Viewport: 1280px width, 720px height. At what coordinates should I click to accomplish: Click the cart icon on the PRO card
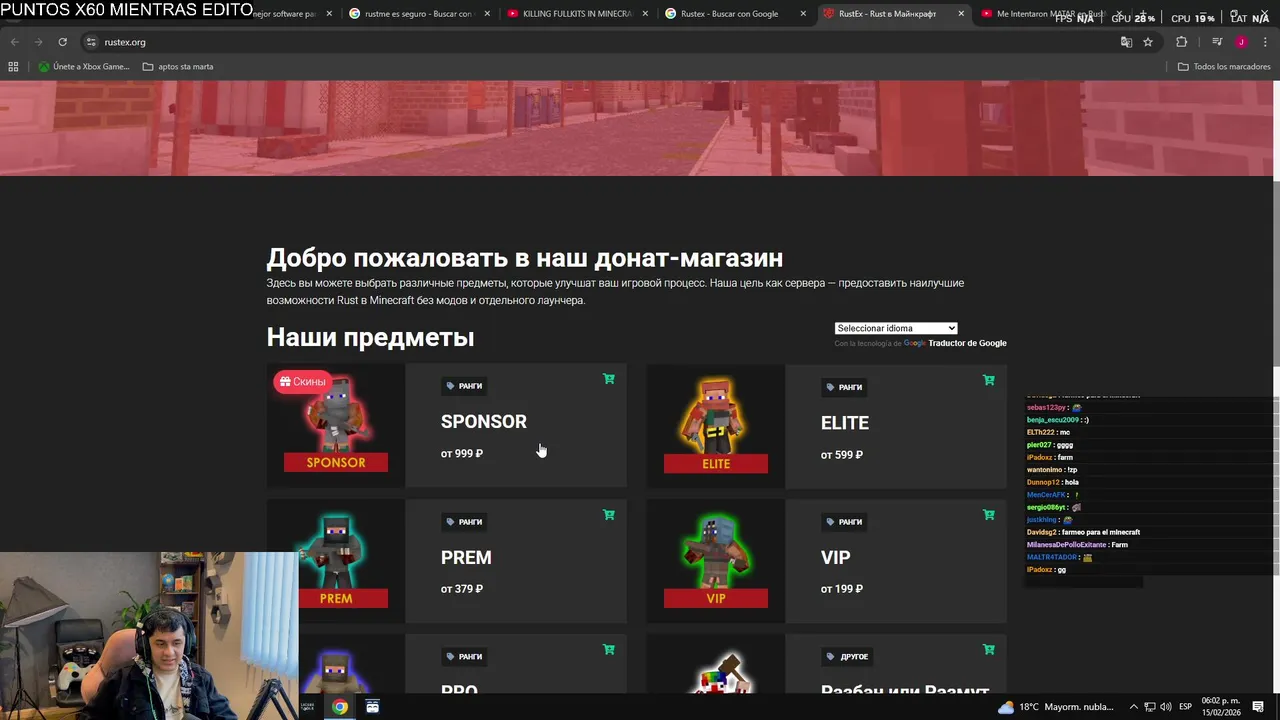click(609, 650)
